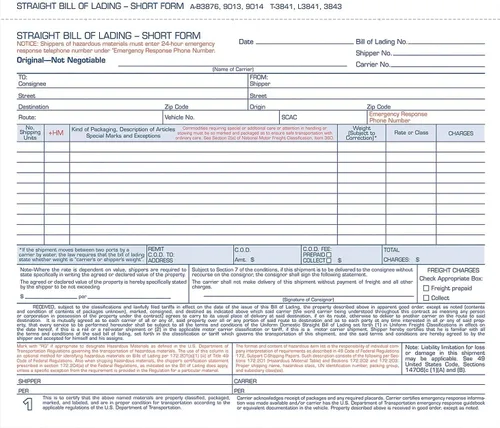Click the FROM: Shipper field
The image size is (500, 428).
[367, 81]
